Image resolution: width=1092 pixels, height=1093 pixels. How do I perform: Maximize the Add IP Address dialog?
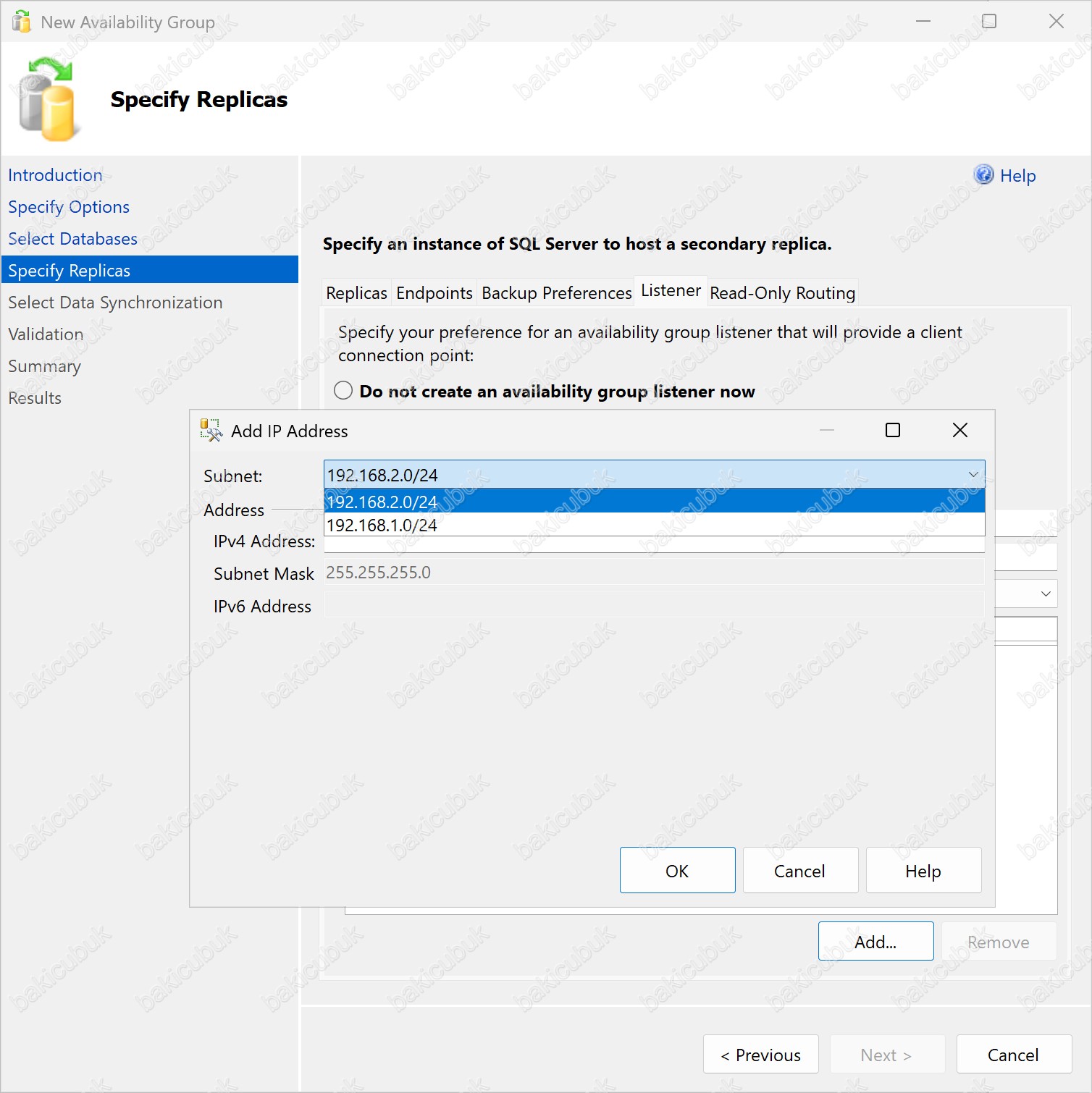(x=893, y=431)
